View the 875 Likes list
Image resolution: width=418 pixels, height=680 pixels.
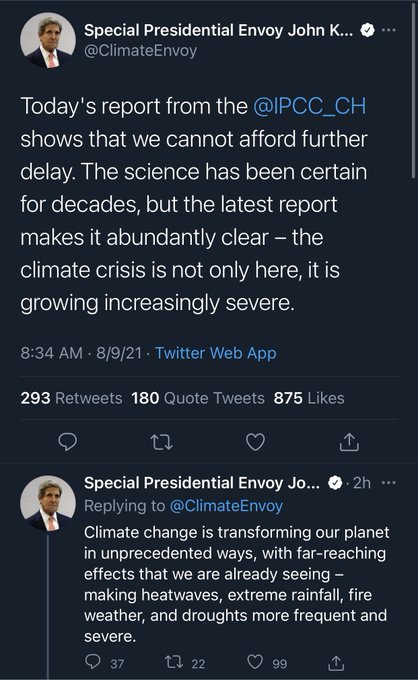(309, 398)
